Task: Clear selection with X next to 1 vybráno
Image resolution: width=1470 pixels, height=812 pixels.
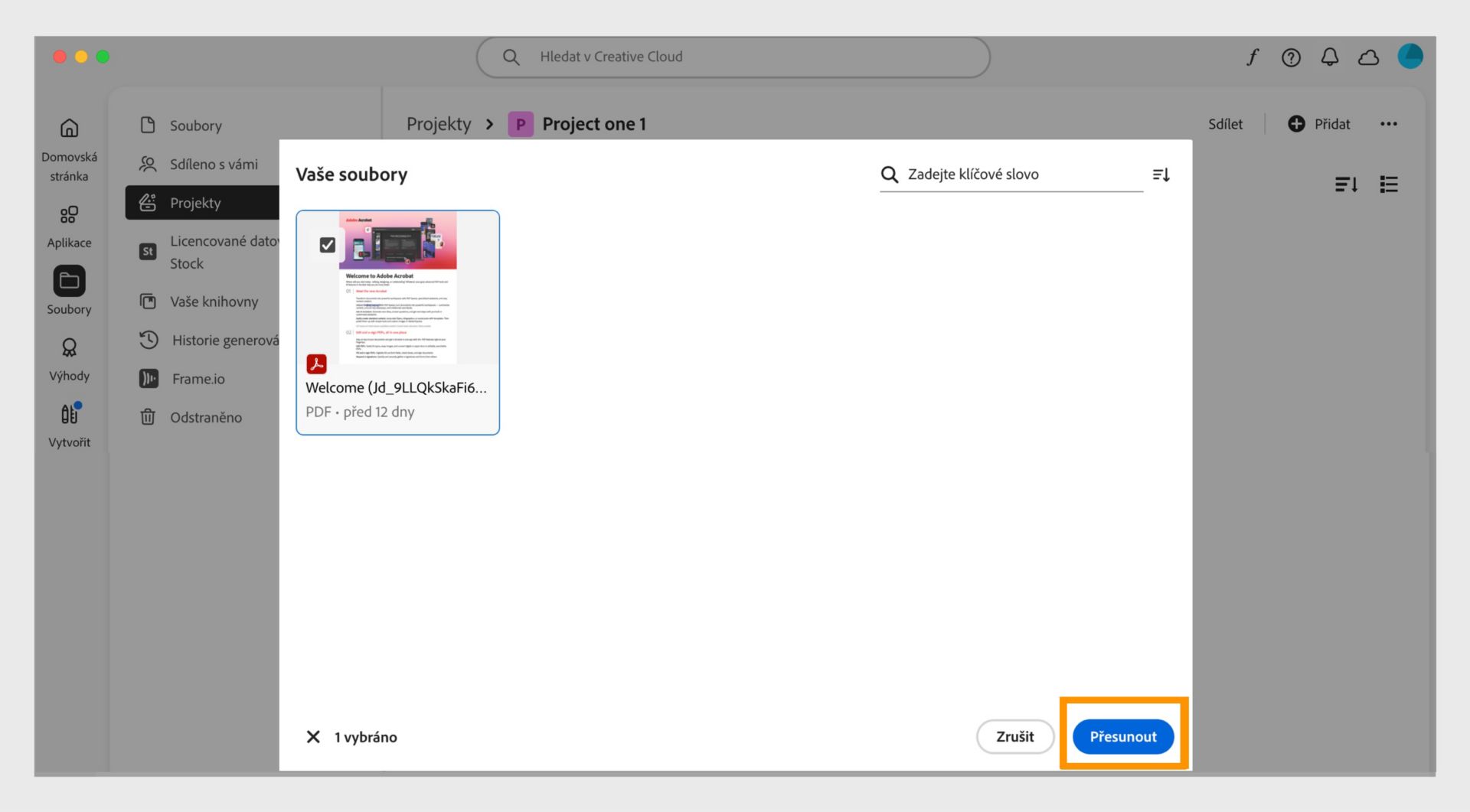Action: (x=313, y=736)
